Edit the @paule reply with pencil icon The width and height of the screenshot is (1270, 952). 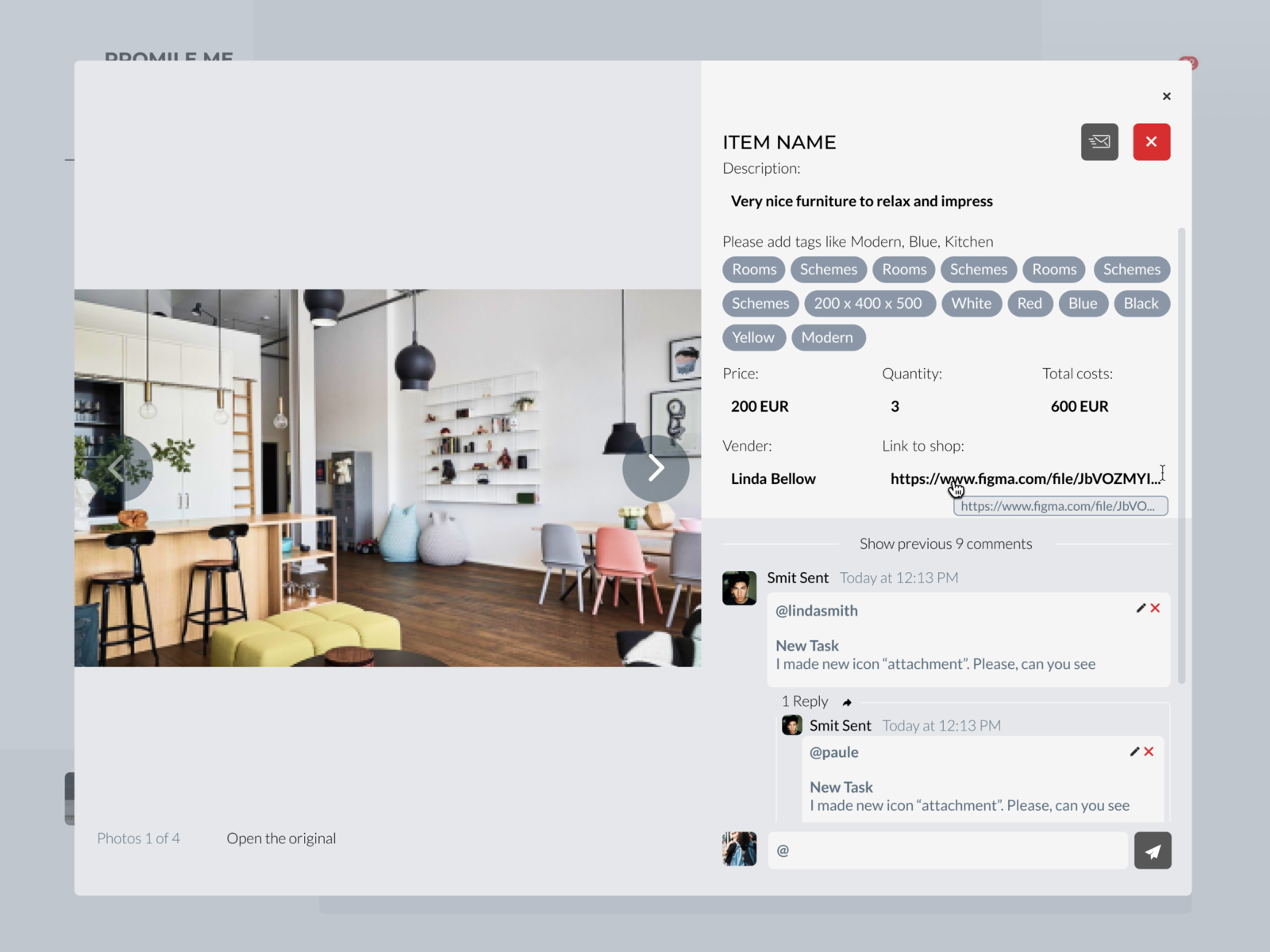pyautogui.click(x=1133, y=751)
